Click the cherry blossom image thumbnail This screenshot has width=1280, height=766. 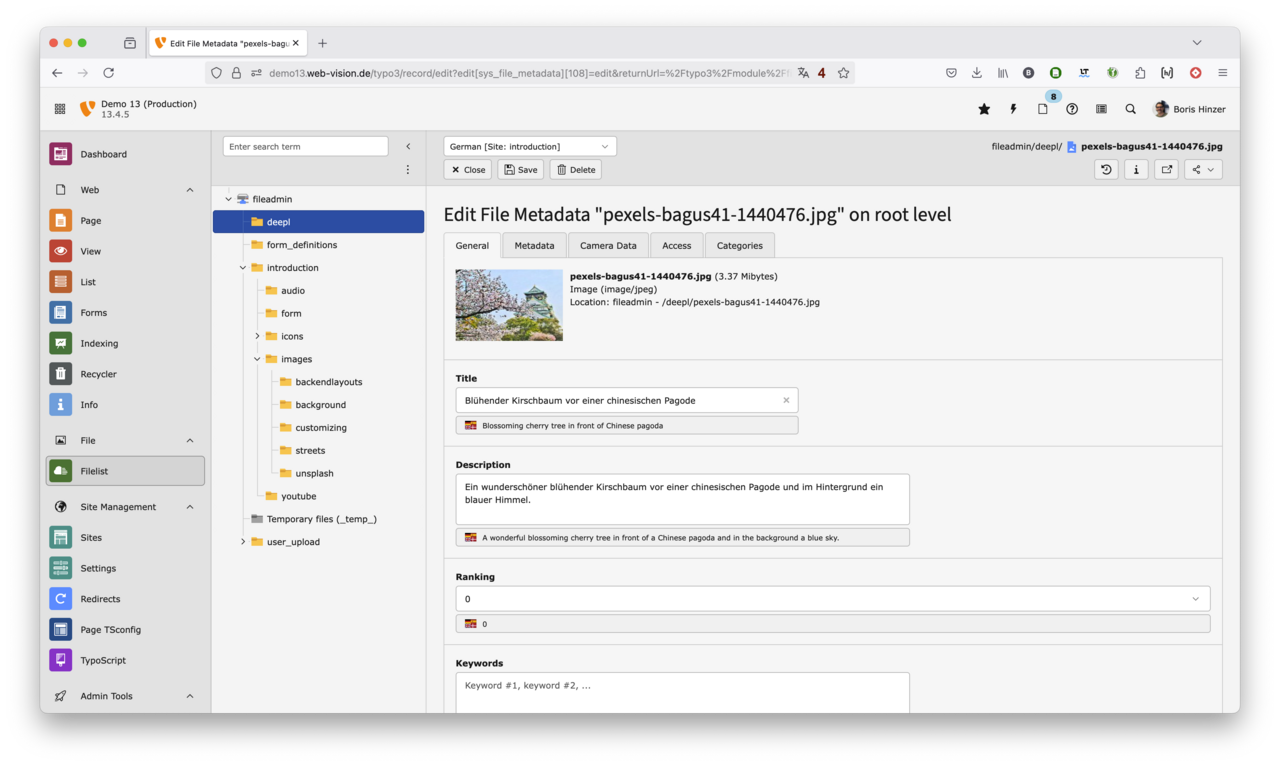(509, 306)
